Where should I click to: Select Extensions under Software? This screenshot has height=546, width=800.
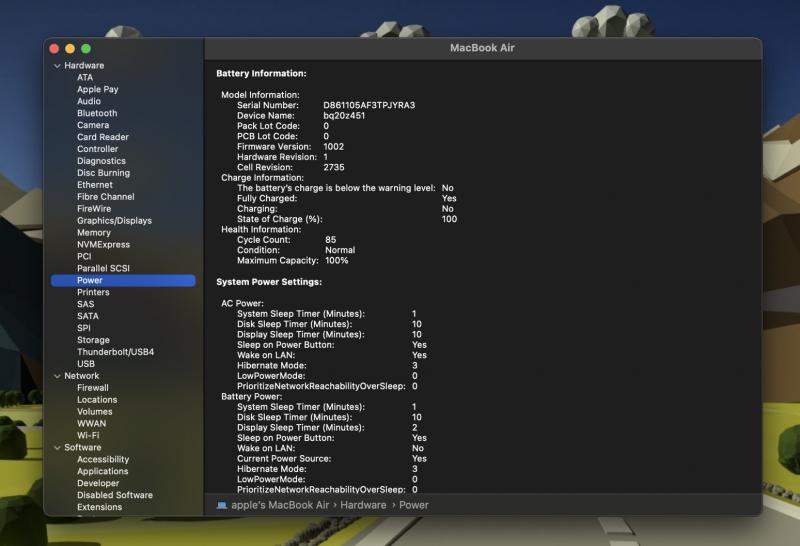tap(99, 507)
